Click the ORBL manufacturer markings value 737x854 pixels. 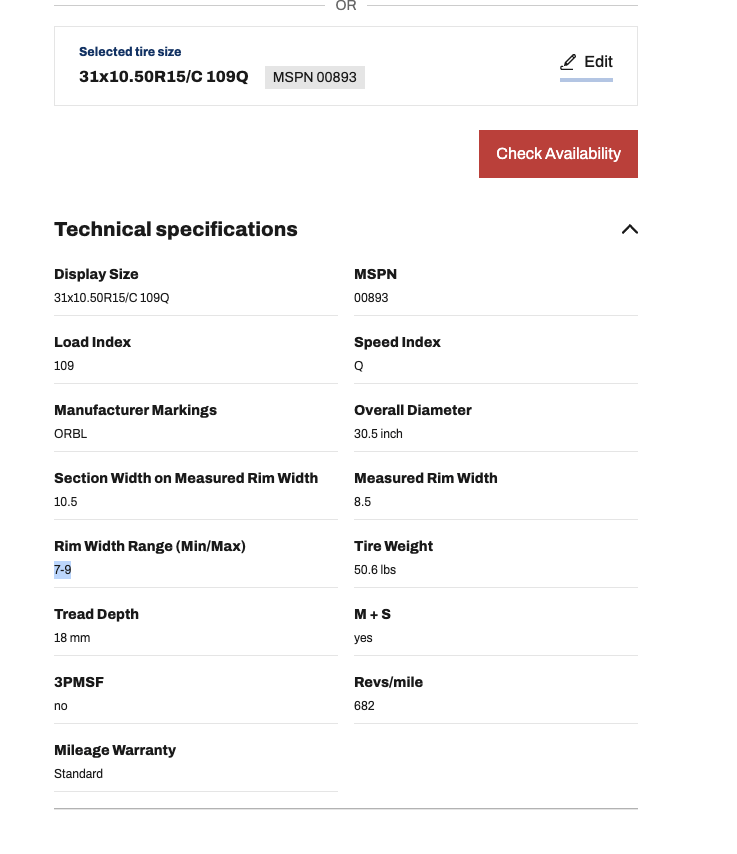70,434
